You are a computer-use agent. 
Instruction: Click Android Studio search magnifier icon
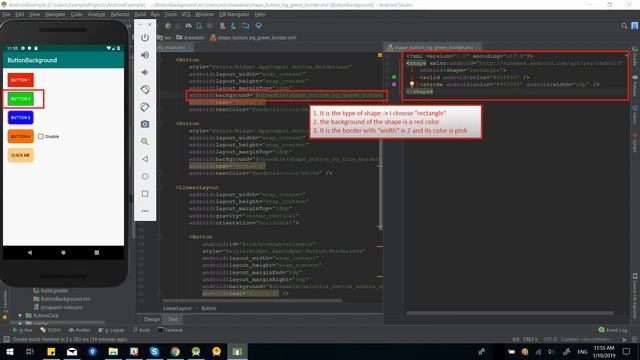click(624, 26)
